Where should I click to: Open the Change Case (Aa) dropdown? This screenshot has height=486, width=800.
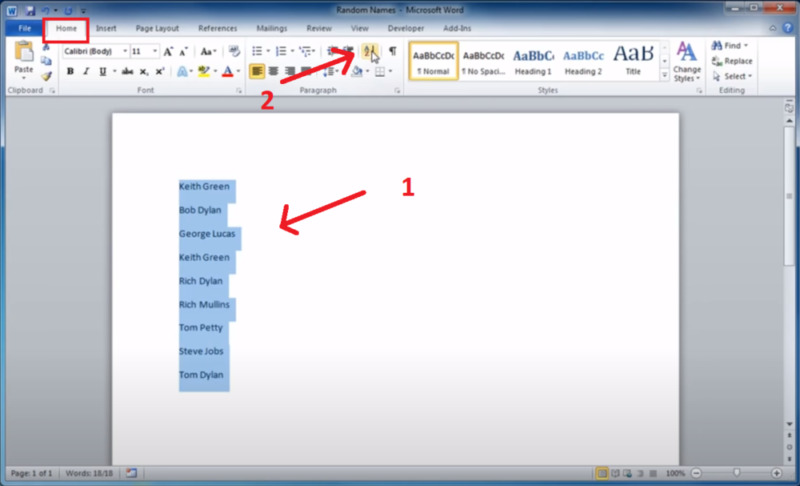pyautogui.click(x=208, y=52)
